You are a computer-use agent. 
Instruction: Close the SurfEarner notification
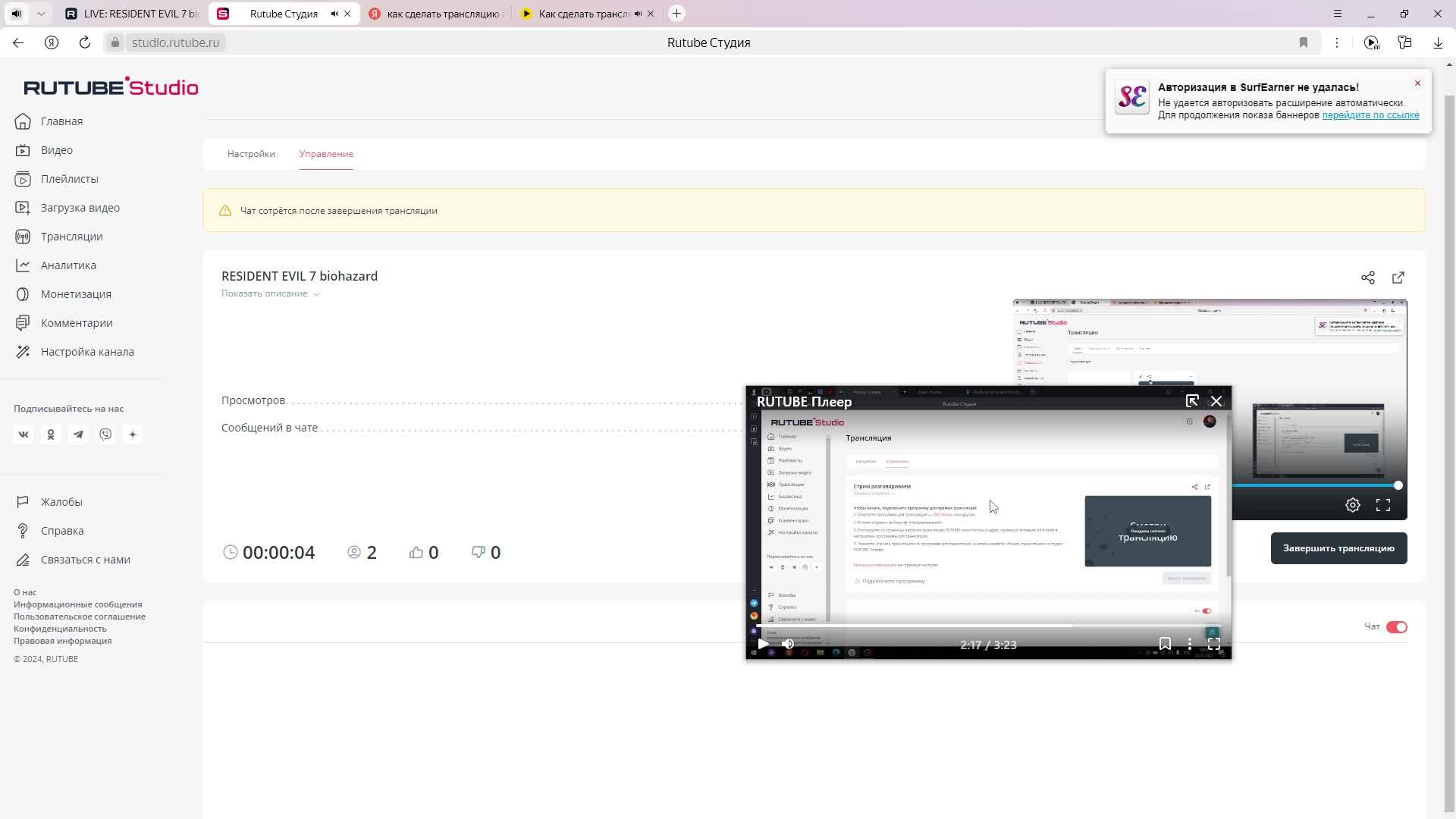pyautogui.click(x=1417, y=83)
